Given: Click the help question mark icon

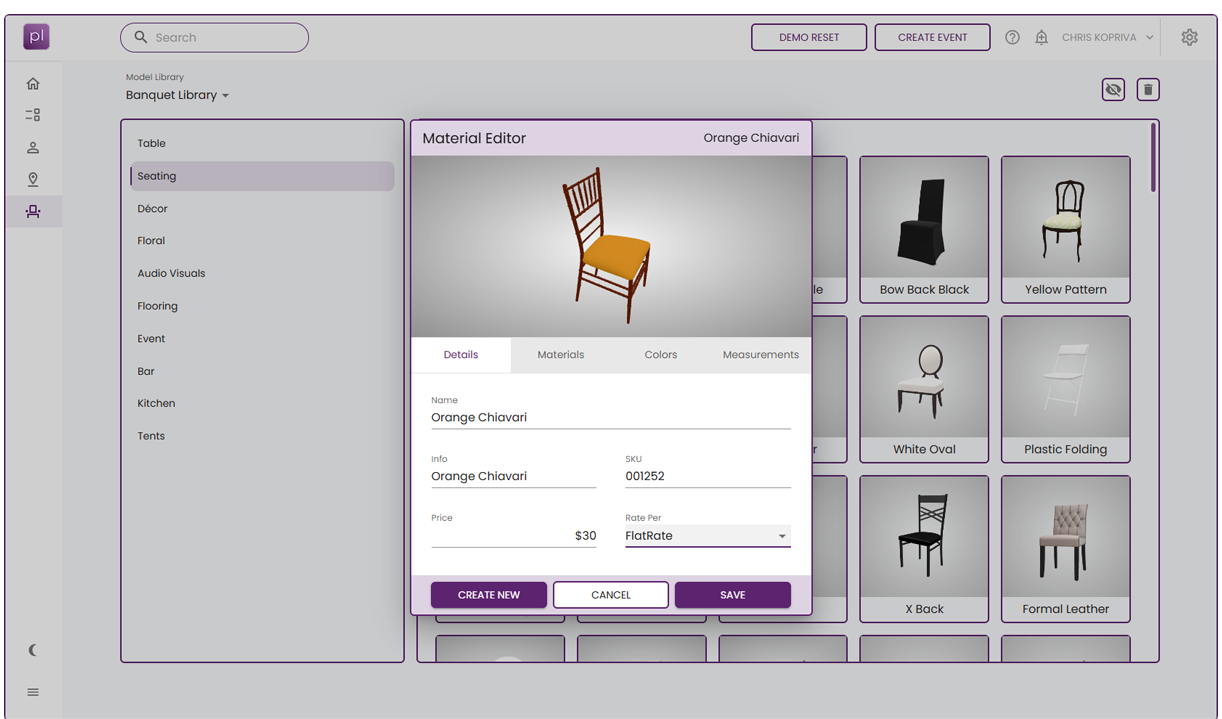Looking at the screenshot, I should 1012,38.
